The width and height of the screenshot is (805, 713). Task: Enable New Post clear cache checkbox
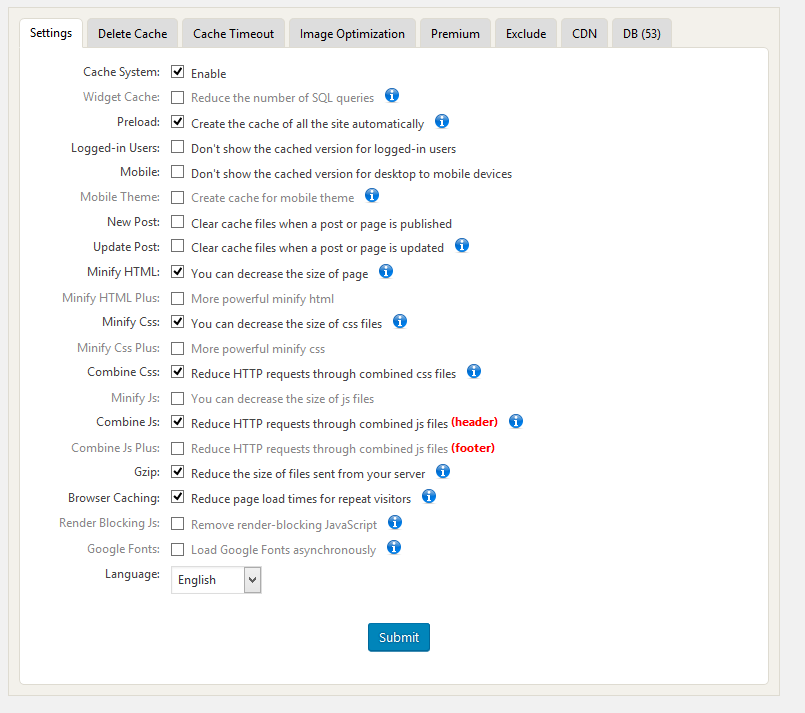178,222
